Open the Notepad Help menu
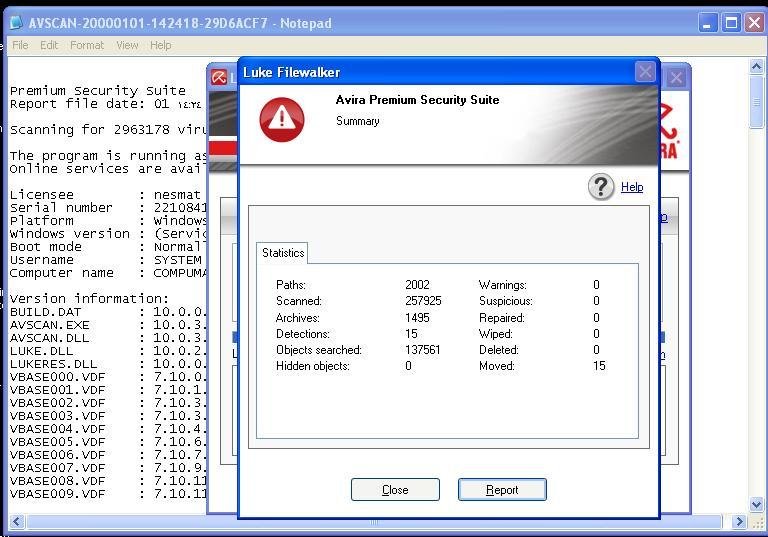This screenshot has height=537, width=768. point(161,45)
